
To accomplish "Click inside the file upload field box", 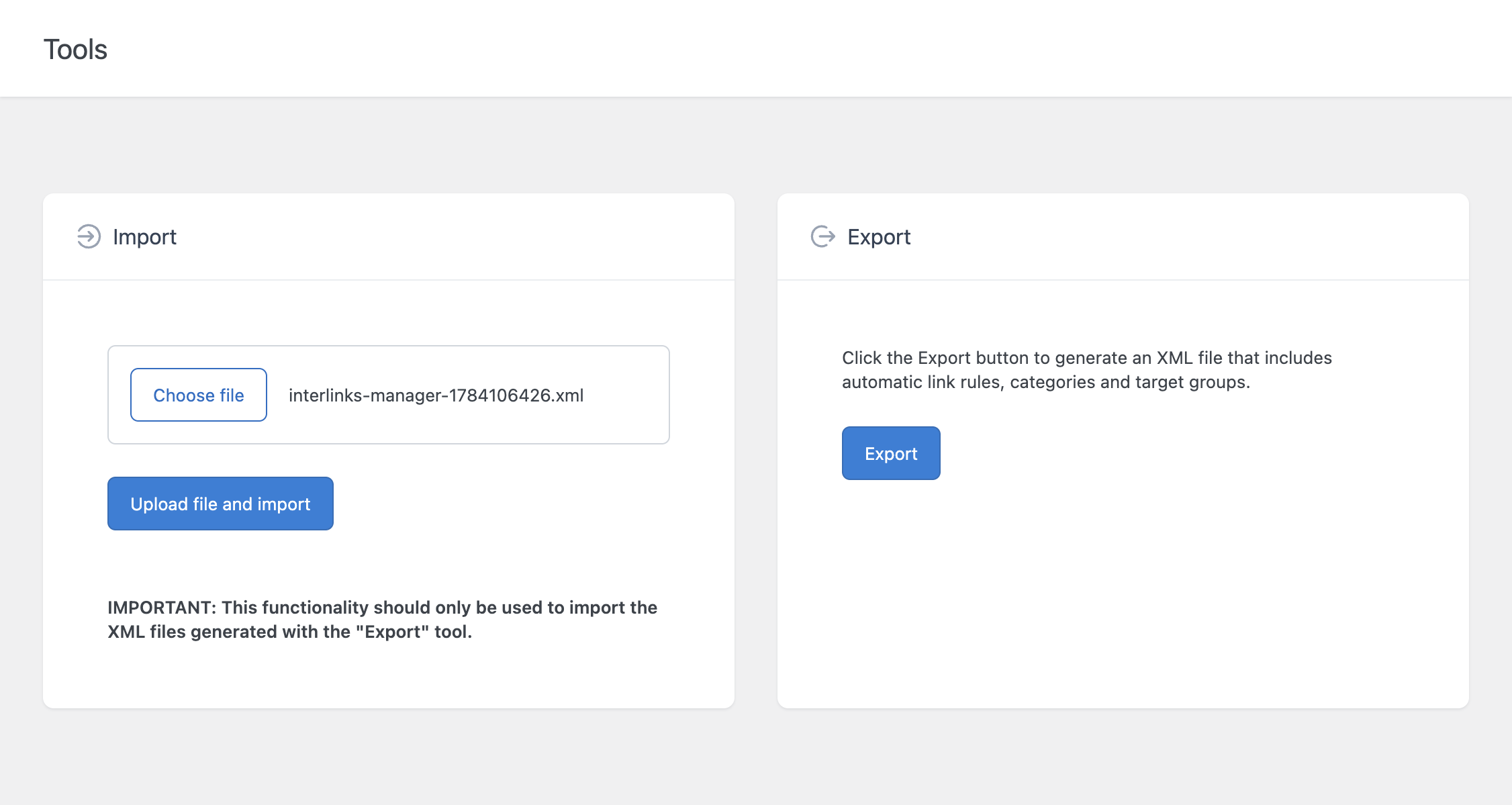I will point(389,395).
